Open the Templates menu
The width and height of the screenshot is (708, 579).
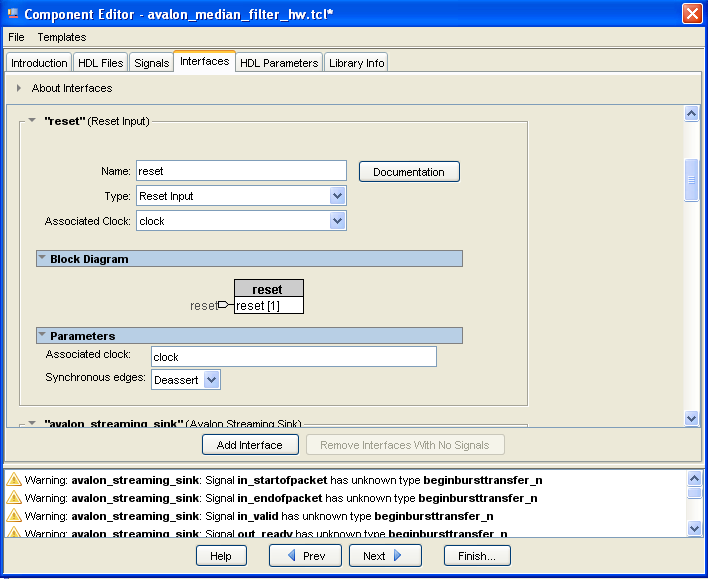(62, 37)
